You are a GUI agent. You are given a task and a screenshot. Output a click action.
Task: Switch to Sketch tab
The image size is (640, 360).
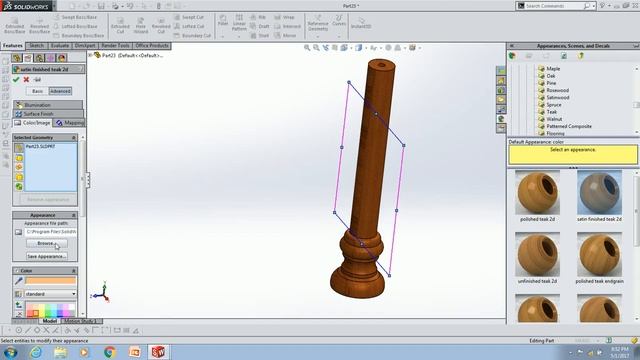tap(36, 46)
